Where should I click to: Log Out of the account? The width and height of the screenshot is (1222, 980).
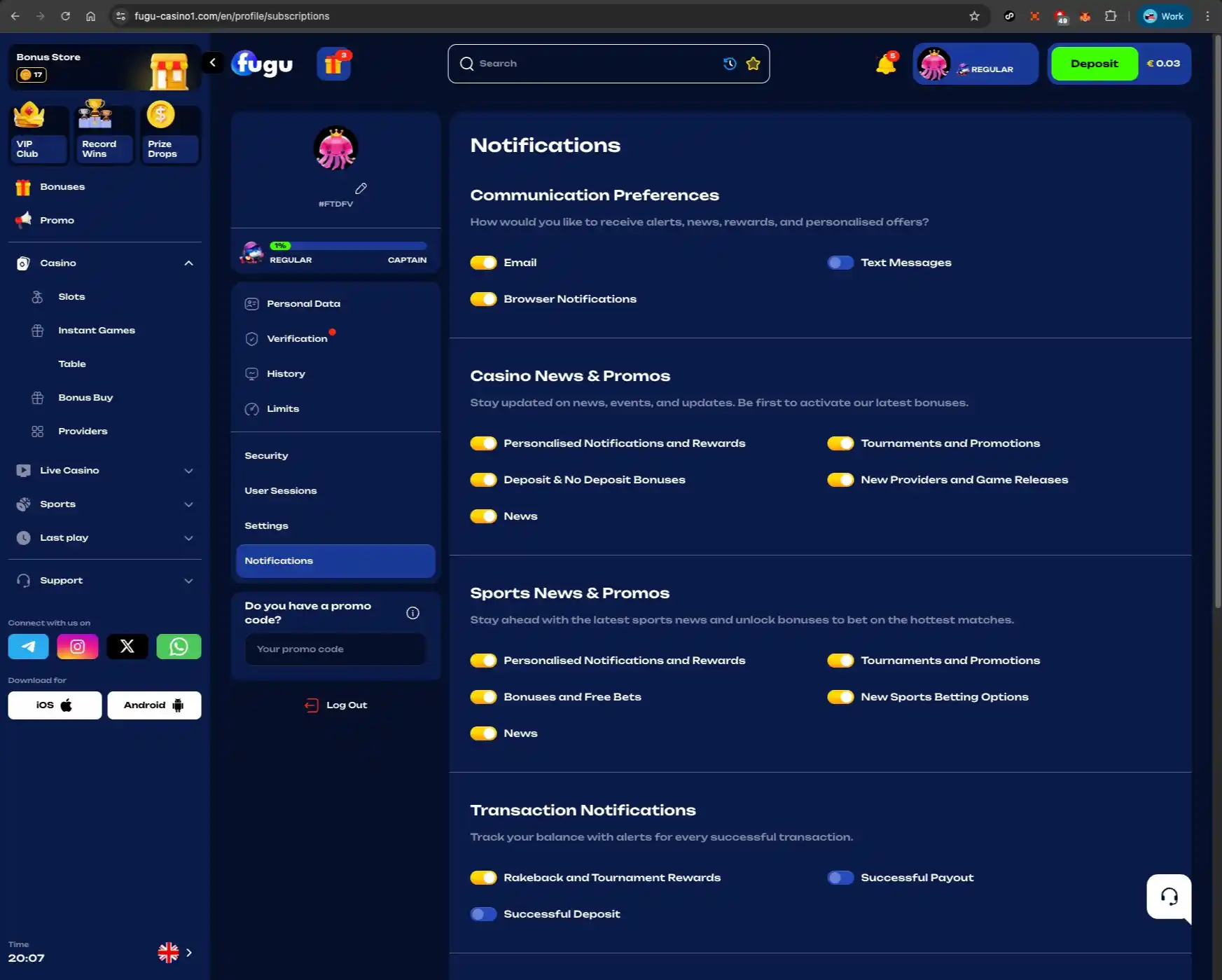click(336, 705)
